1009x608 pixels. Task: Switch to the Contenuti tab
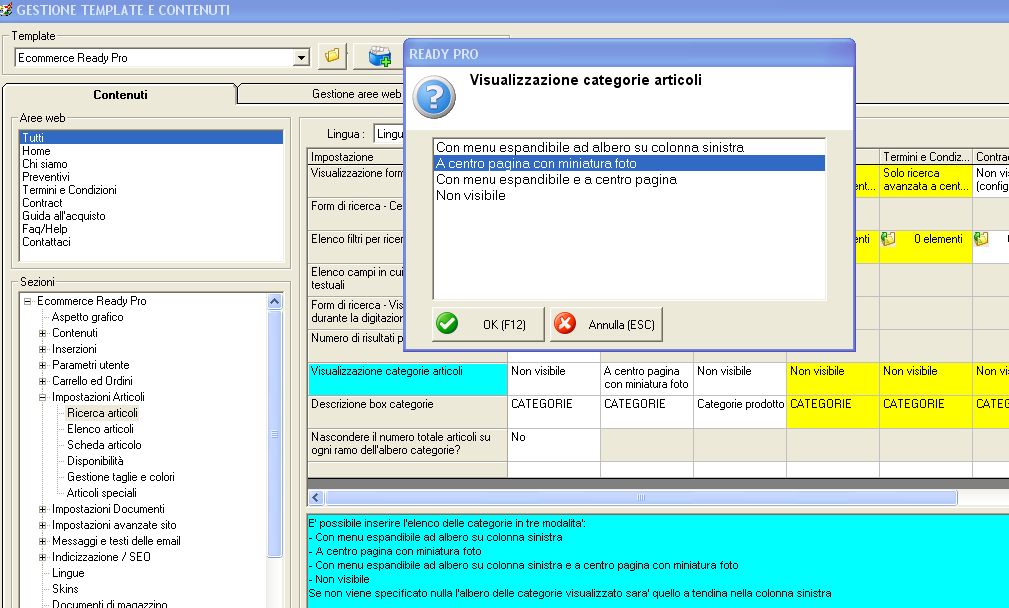[120, 95]
